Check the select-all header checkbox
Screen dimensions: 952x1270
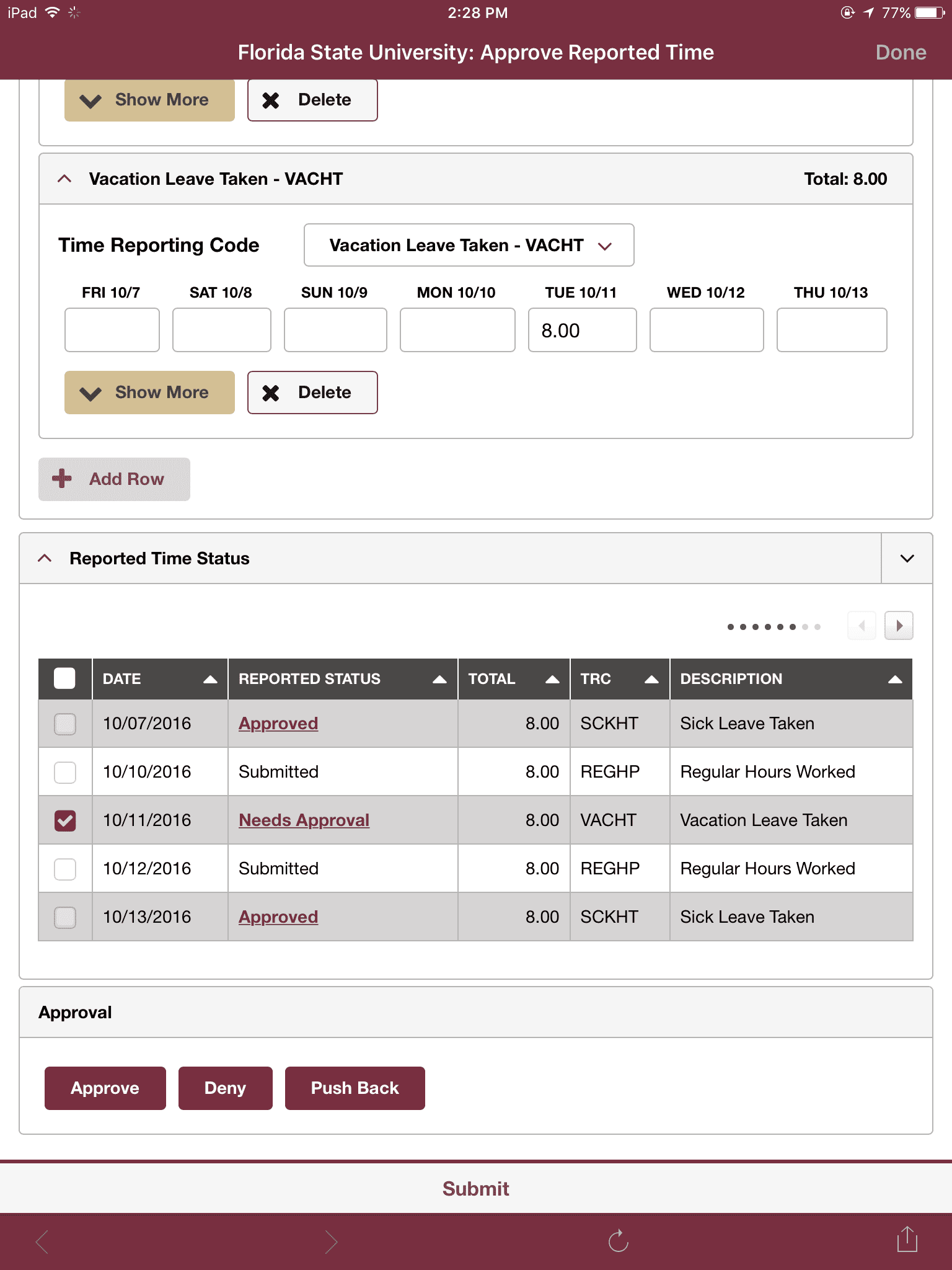point(65,678)
